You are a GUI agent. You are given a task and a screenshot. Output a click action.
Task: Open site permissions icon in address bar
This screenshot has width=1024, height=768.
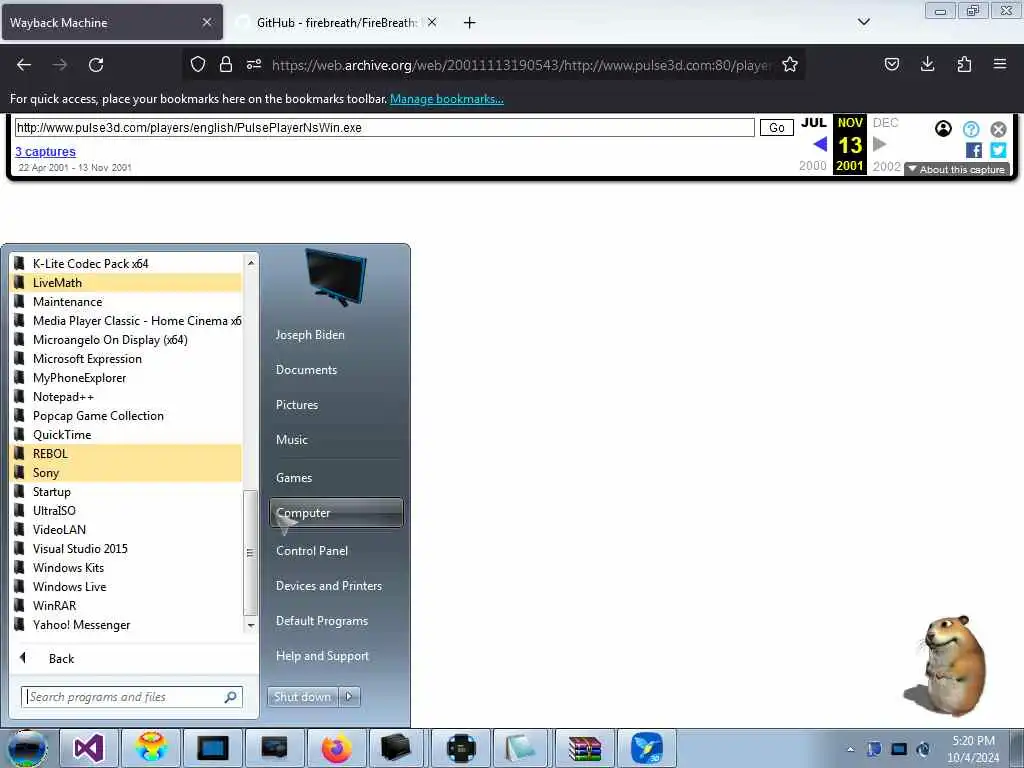click(254, 64)
